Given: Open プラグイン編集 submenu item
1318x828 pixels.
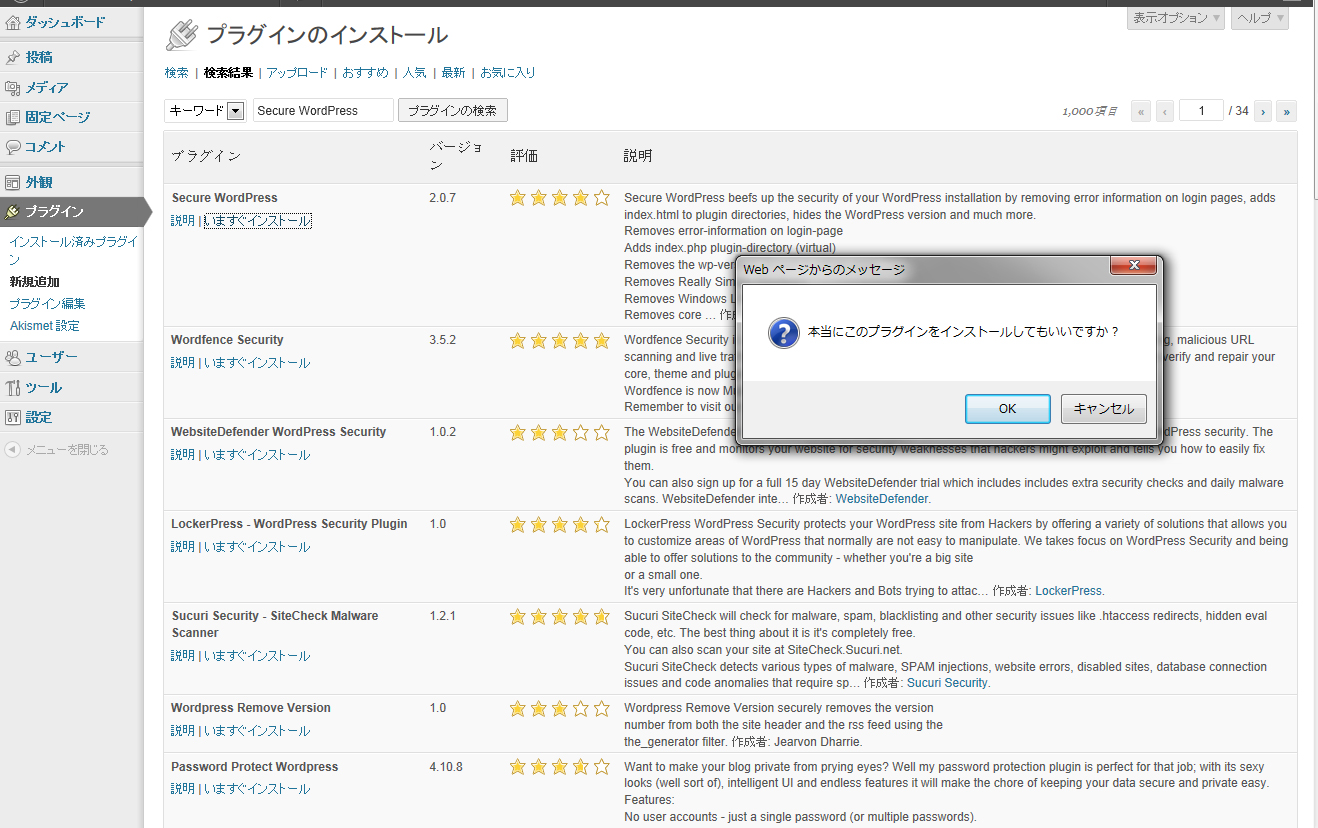Looking at the screenshot, I should 47,304.
